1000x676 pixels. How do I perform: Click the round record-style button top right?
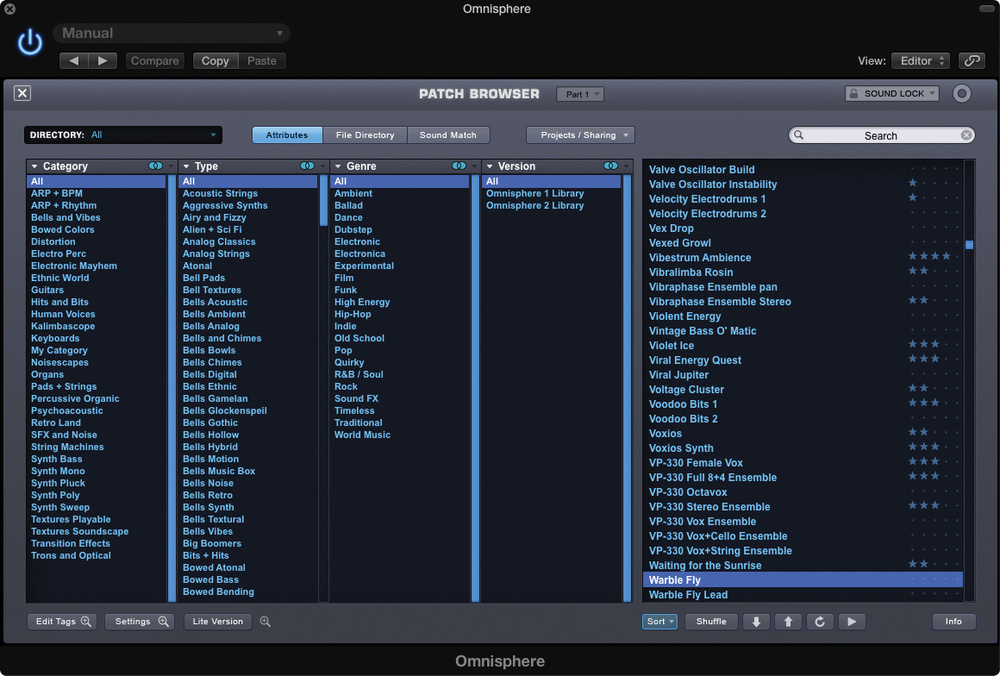[x=962, y=94]
